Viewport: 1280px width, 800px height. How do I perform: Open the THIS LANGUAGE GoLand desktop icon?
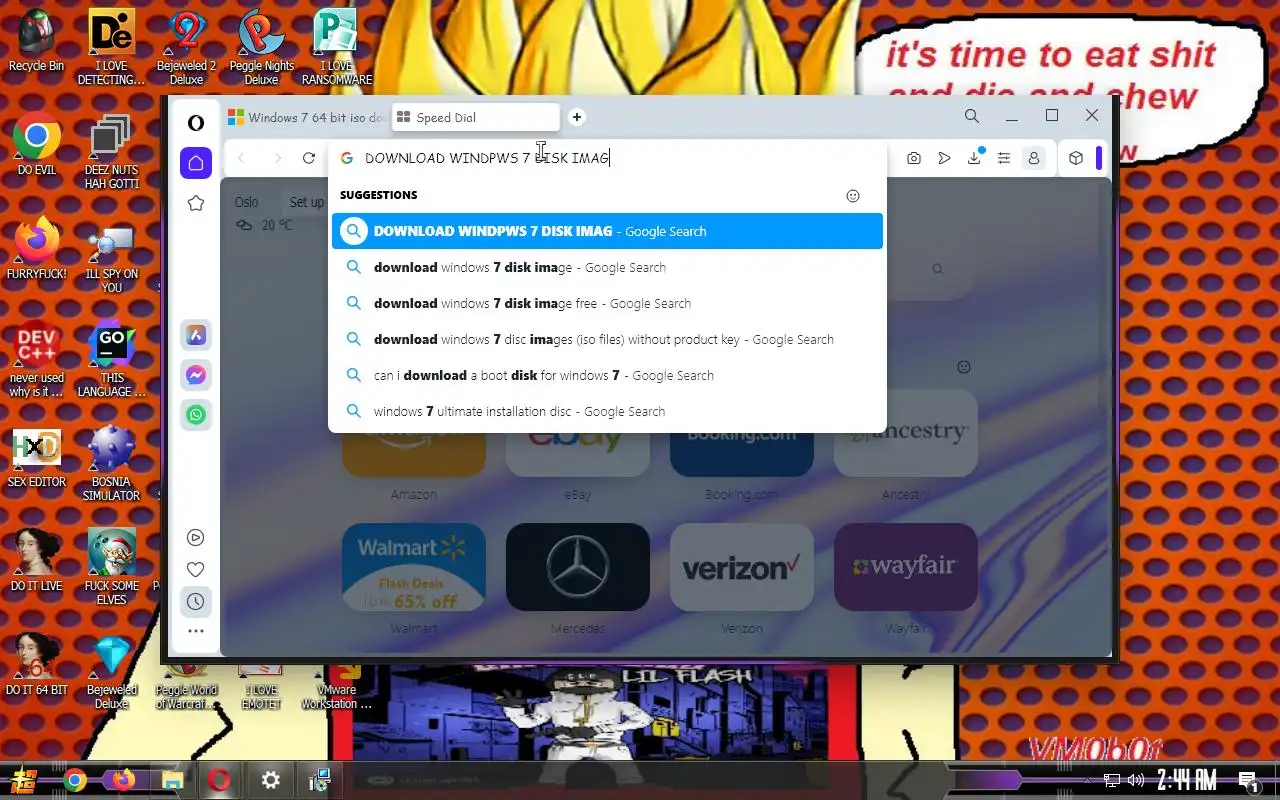[112, 361]
